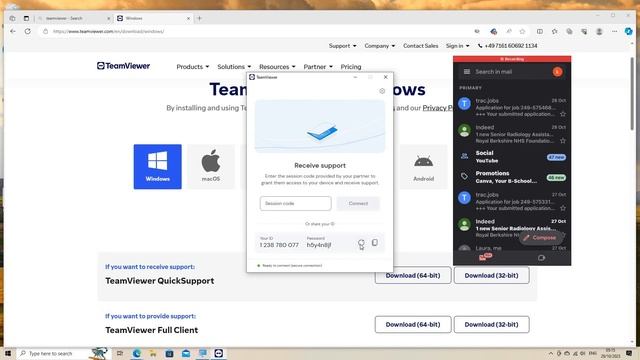Open the Pricing page
Screen dimensions: 640x360
coord(351,67)
